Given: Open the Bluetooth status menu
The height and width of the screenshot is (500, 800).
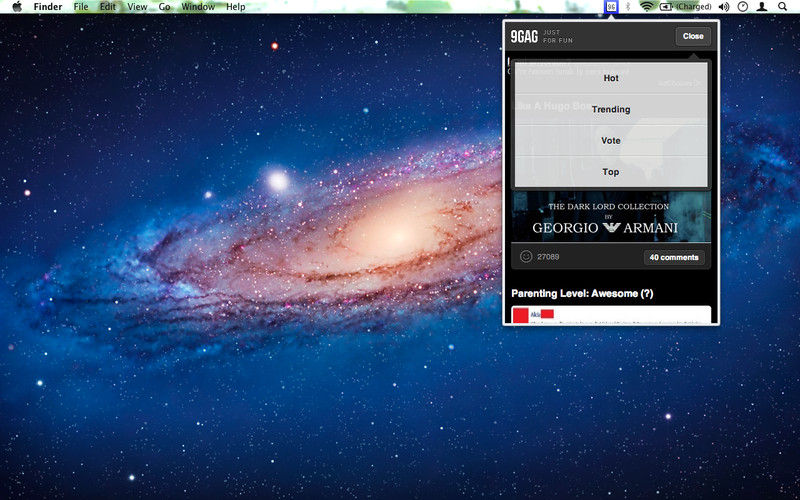Looking at the screenshot, I should [629, 7].
